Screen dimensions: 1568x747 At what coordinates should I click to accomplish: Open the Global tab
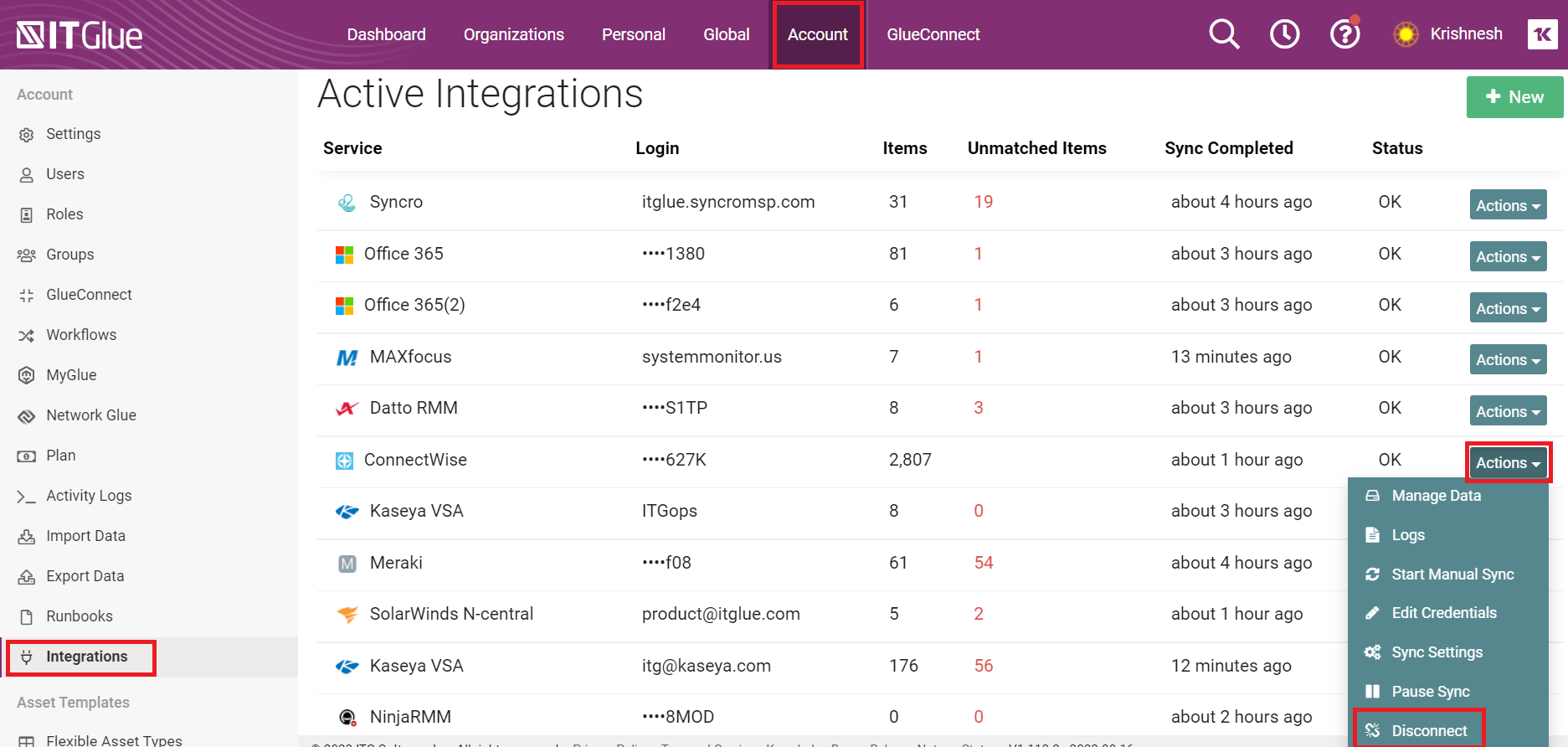tap(726, 34)
